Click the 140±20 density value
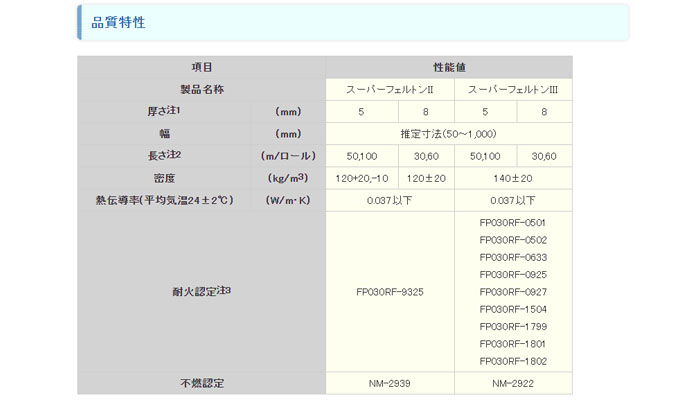 coord(513,178)
